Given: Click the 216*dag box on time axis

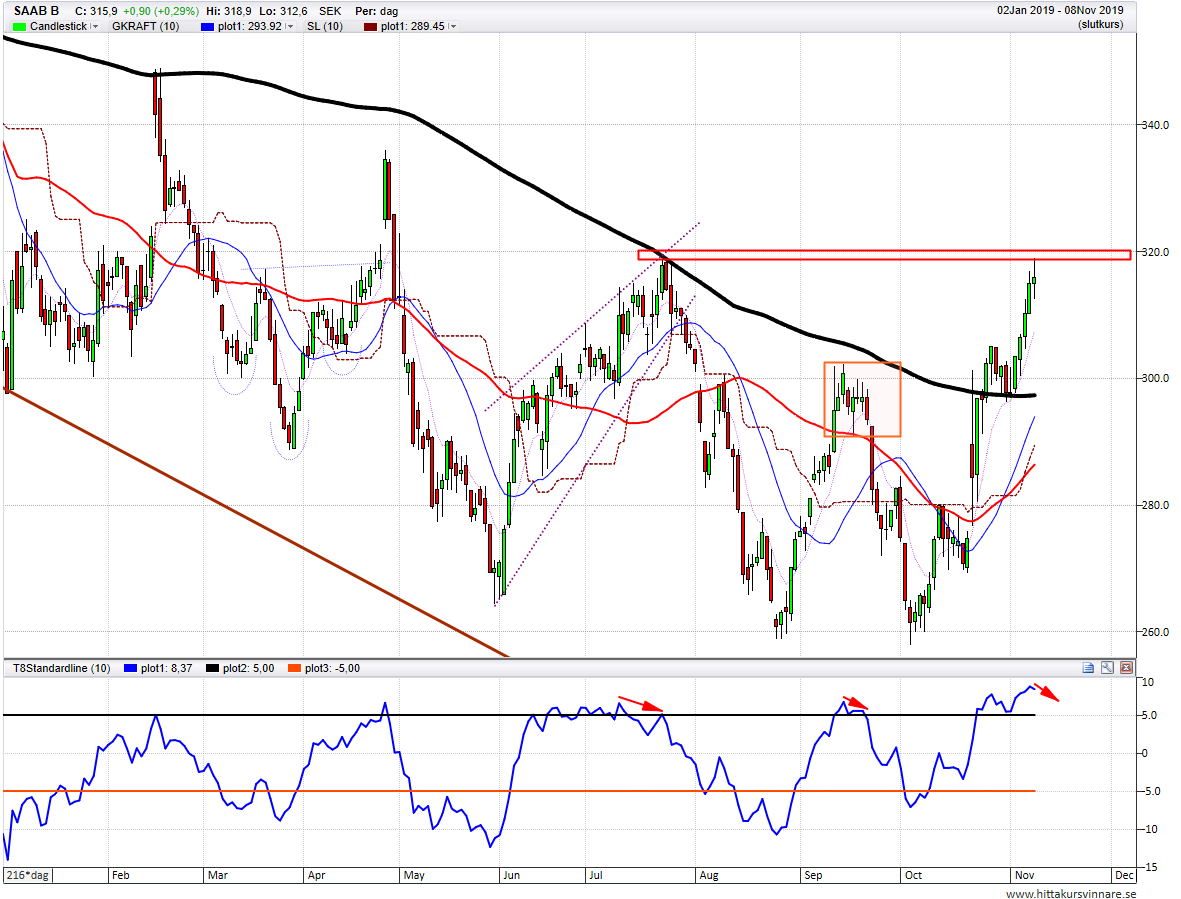Looking at the screenshot, I should 28,875.
